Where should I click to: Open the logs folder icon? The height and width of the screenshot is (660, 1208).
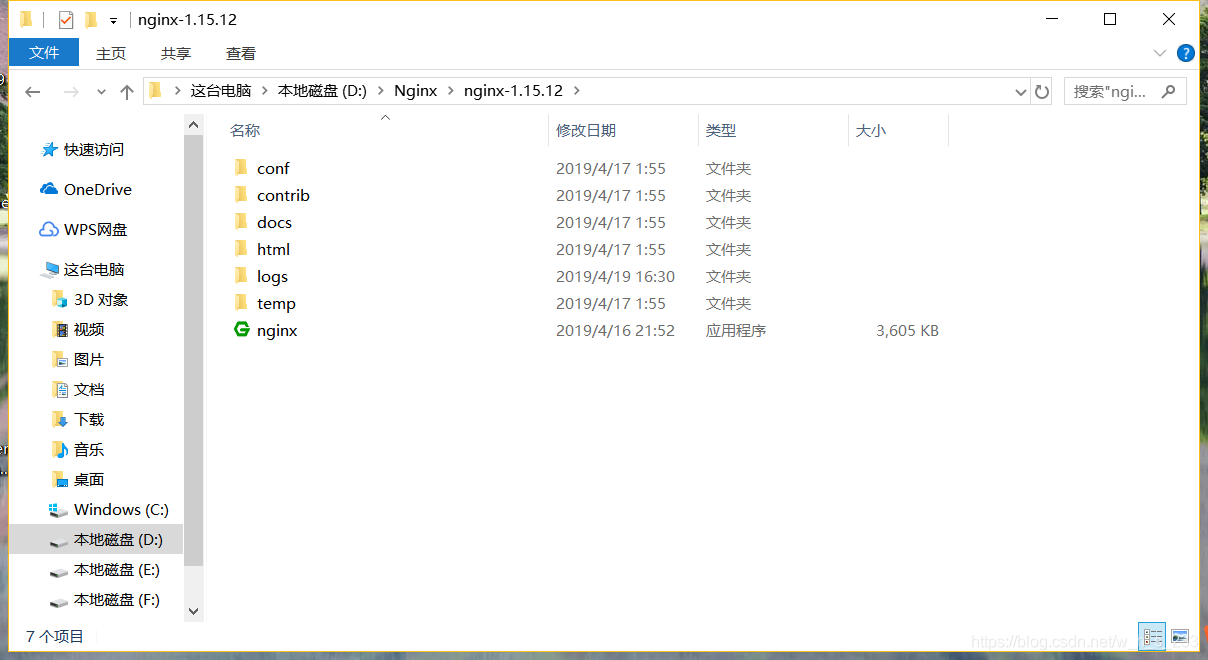[240, 276]
